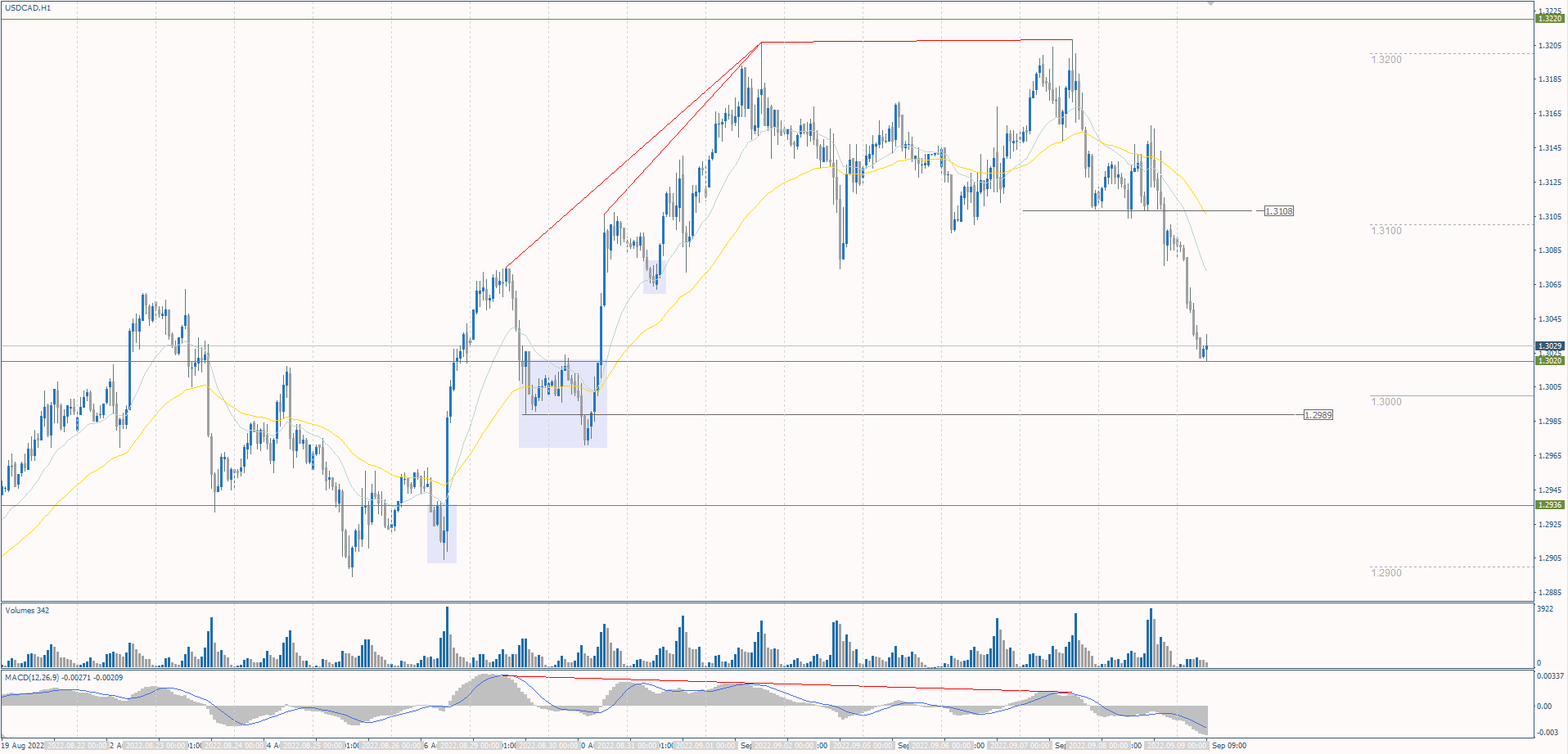Click the MACD(12,26,9) indicator label
1568x754 pixels.
coord(64,677)
